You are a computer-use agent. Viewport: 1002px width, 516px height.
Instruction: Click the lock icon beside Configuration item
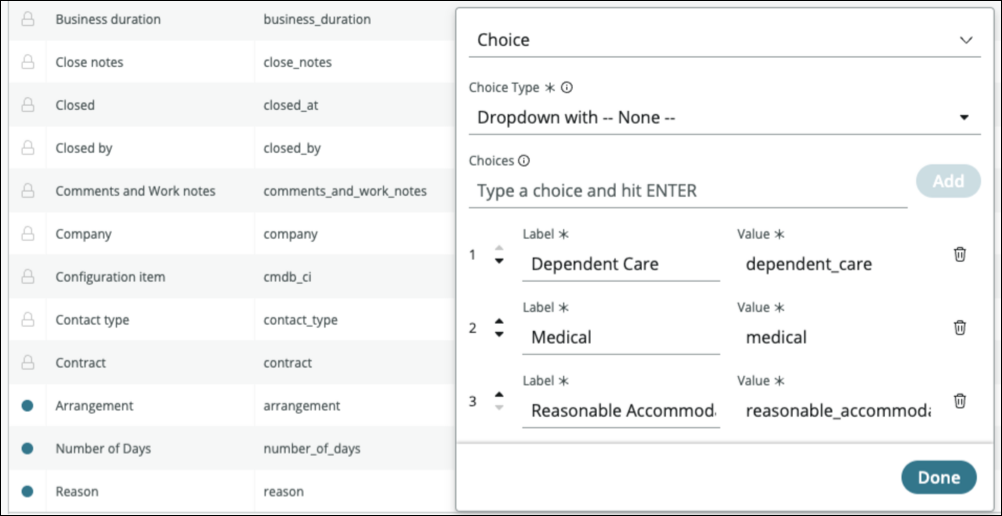29,277
